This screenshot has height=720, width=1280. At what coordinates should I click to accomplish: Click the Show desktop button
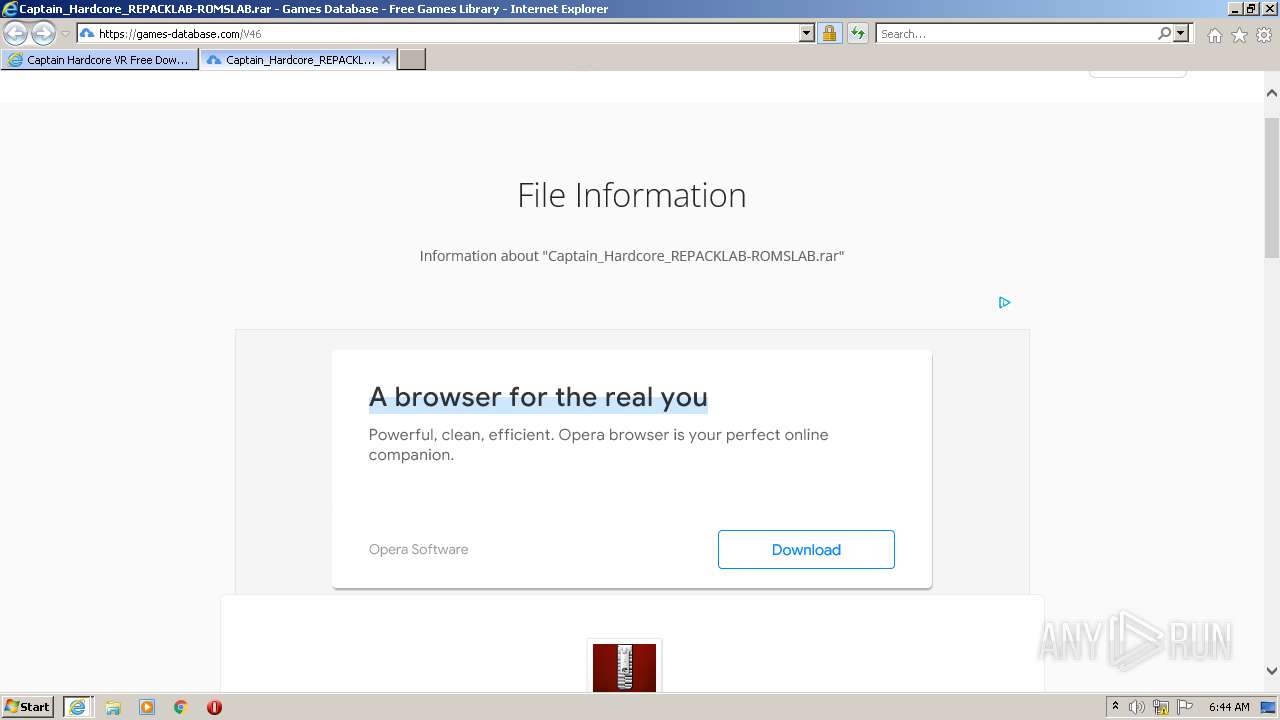1269,707
